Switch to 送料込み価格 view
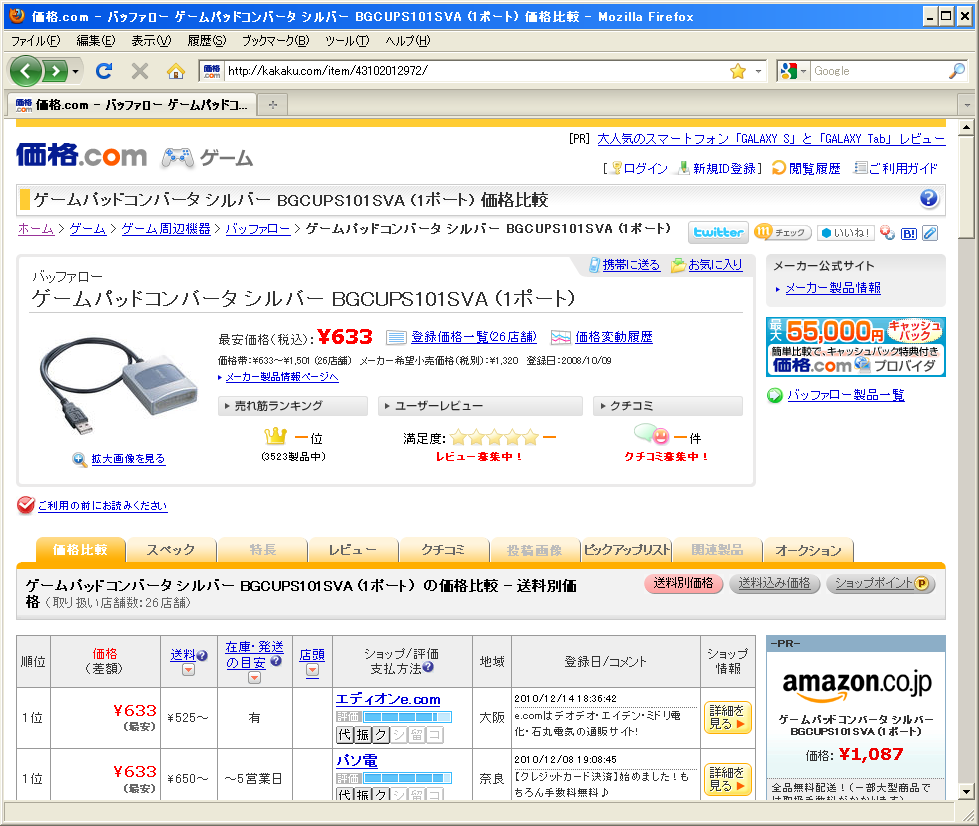 774,583
